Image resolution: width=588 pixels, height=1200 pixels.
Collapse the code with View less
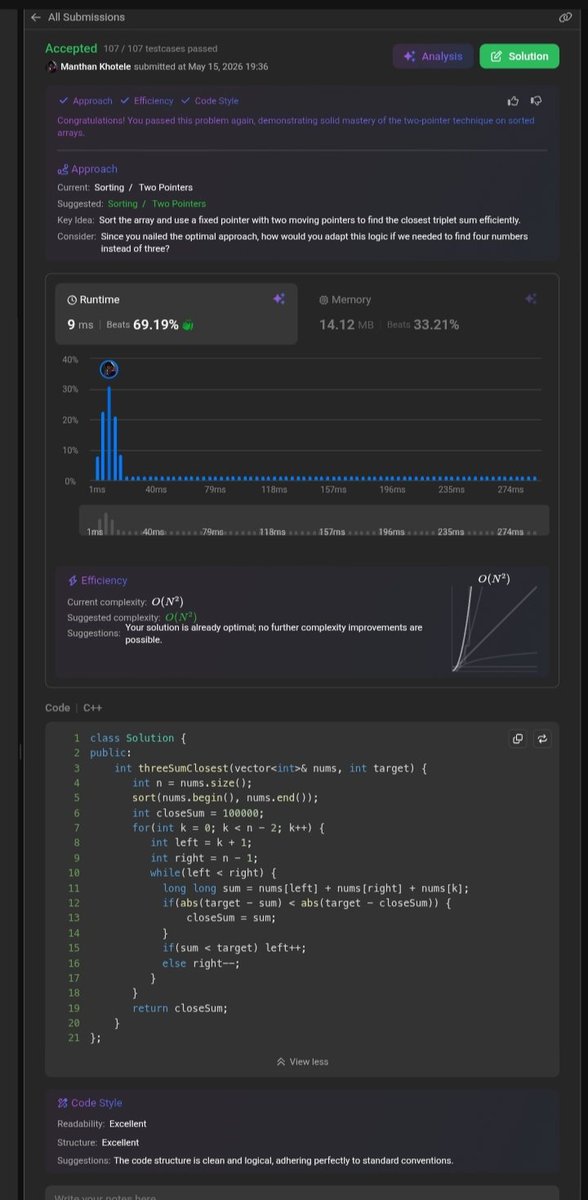302,1062
